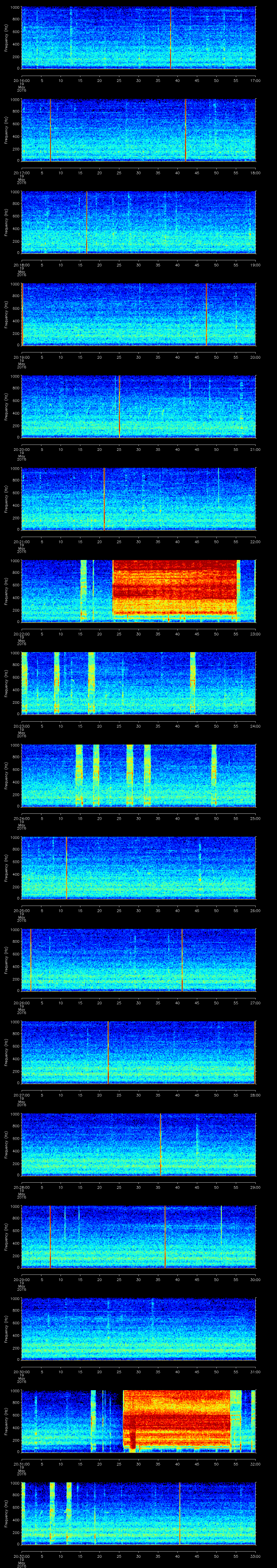Click Frequency (Hz) axis label of 20:16:00 panel
This screenshot has height=1568, width=277.
[6, 38]
